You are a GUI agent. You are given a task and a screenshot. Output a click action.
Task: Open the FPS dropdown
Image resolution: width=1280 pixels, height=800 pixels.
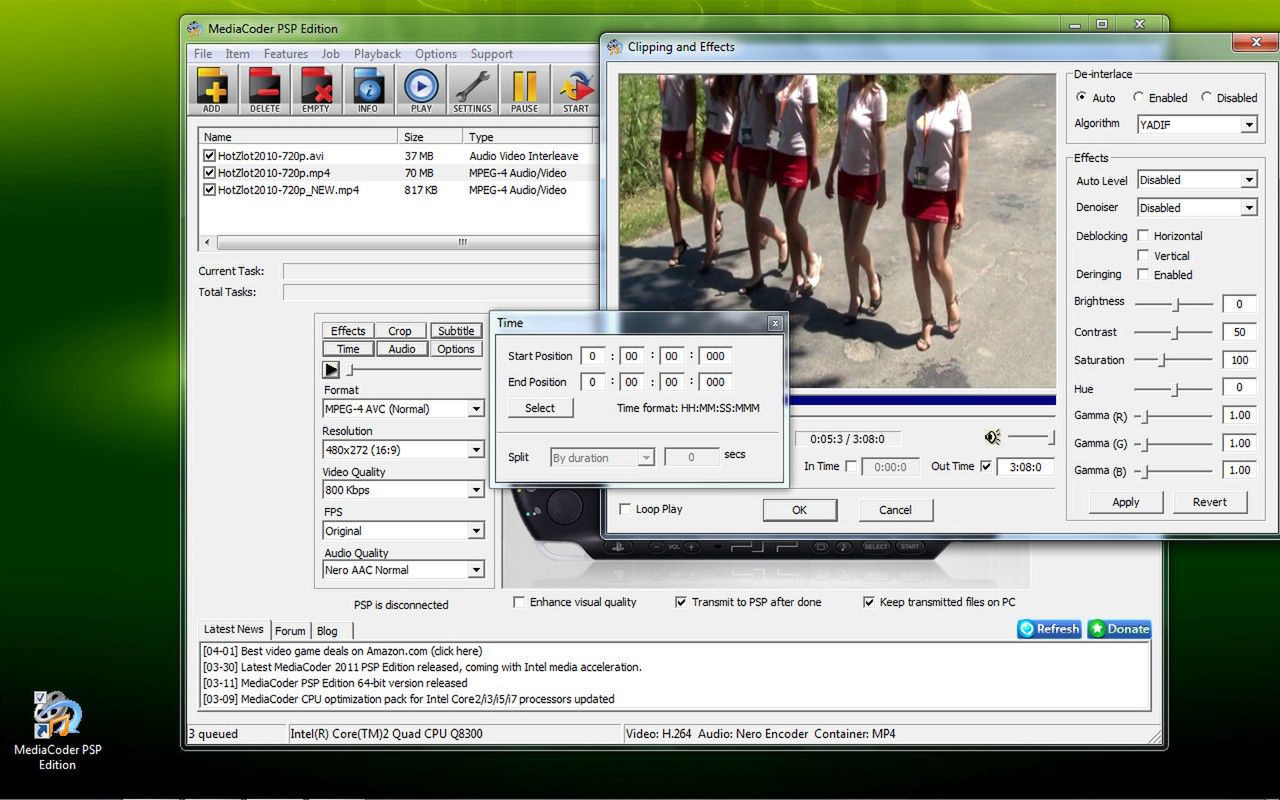tap(403, 531)
